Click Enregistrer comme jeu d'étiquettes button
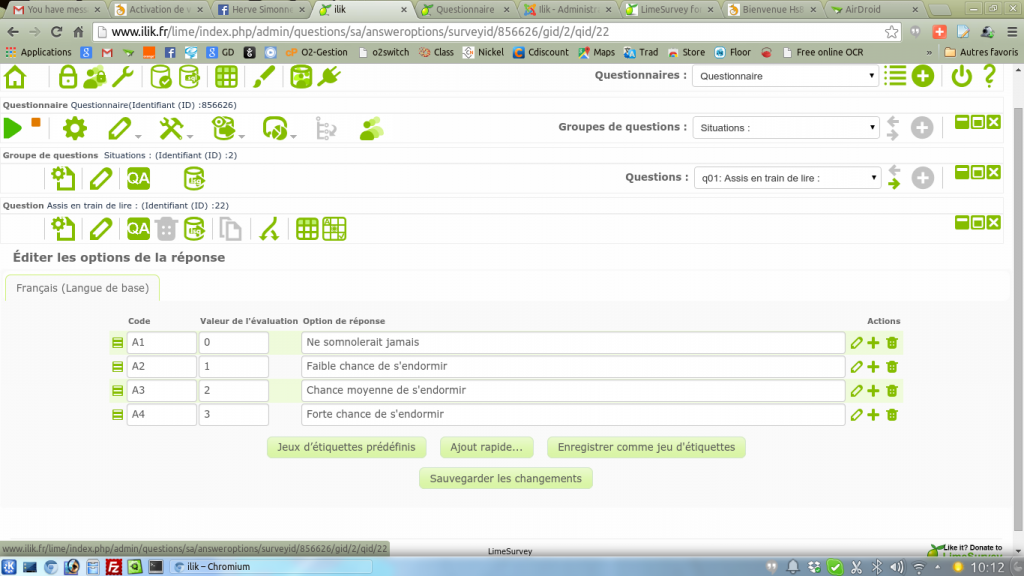 647,447
